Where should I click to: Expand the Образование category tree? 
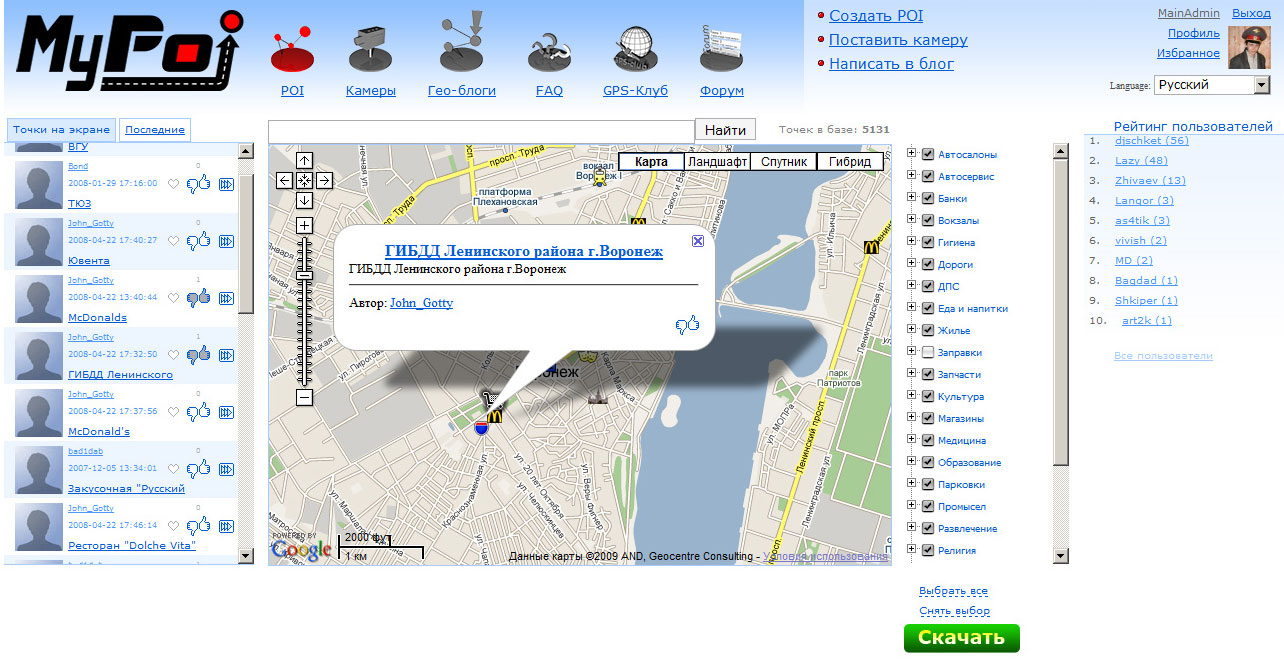coord(911,462)
